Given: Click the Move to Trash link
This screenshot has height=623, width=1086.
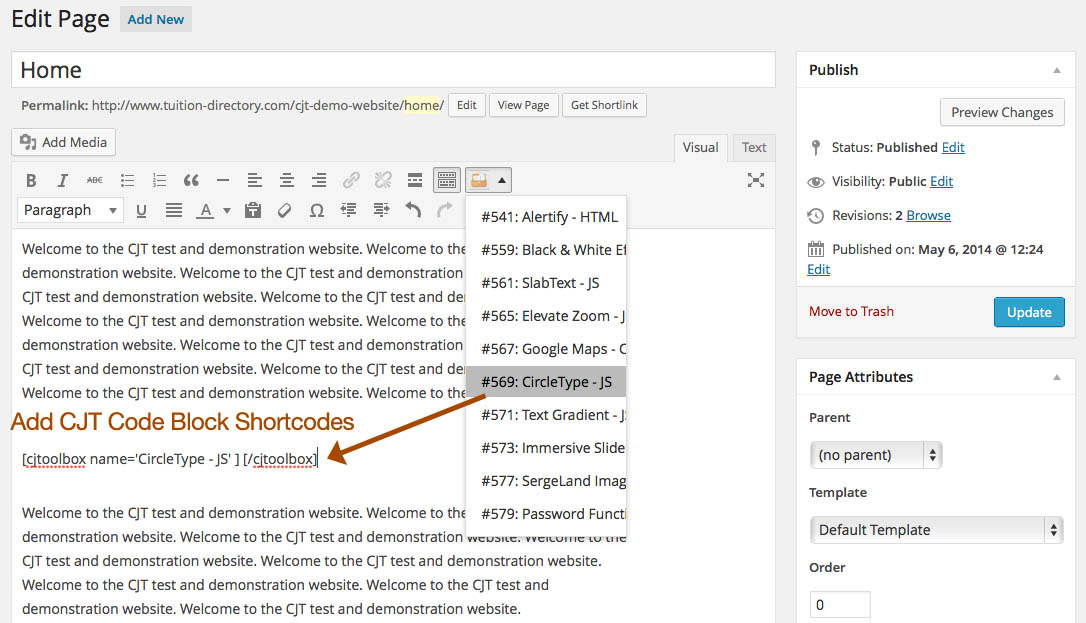Looking at the screenshot, I should [x=851, y=311].
